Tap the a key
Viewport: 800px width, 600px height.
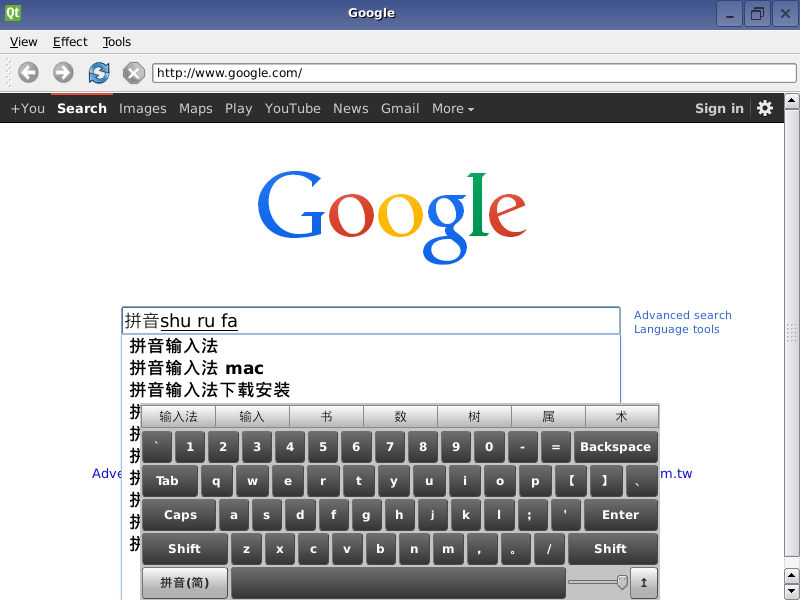234,514
